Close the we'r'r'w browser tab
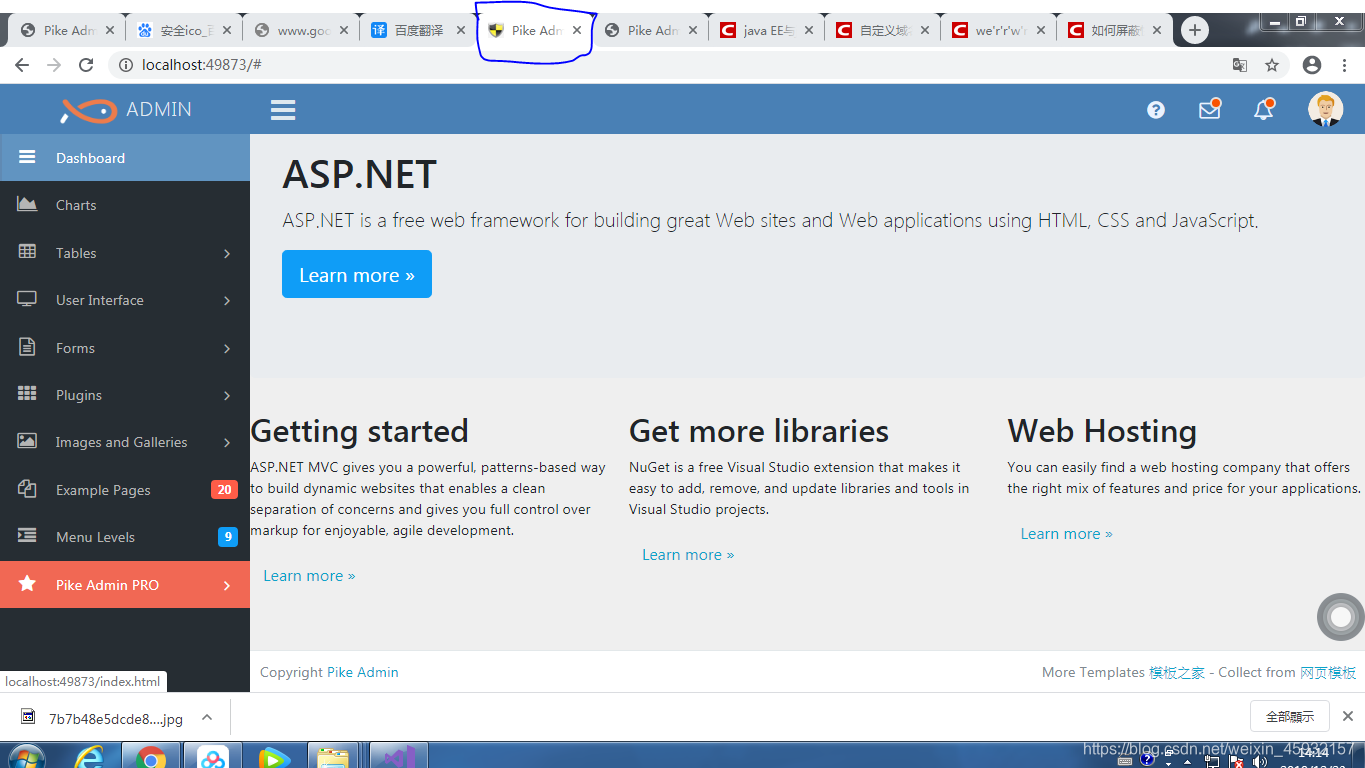The width and height of the screenshot is (1365, 768). [1042, 31]
